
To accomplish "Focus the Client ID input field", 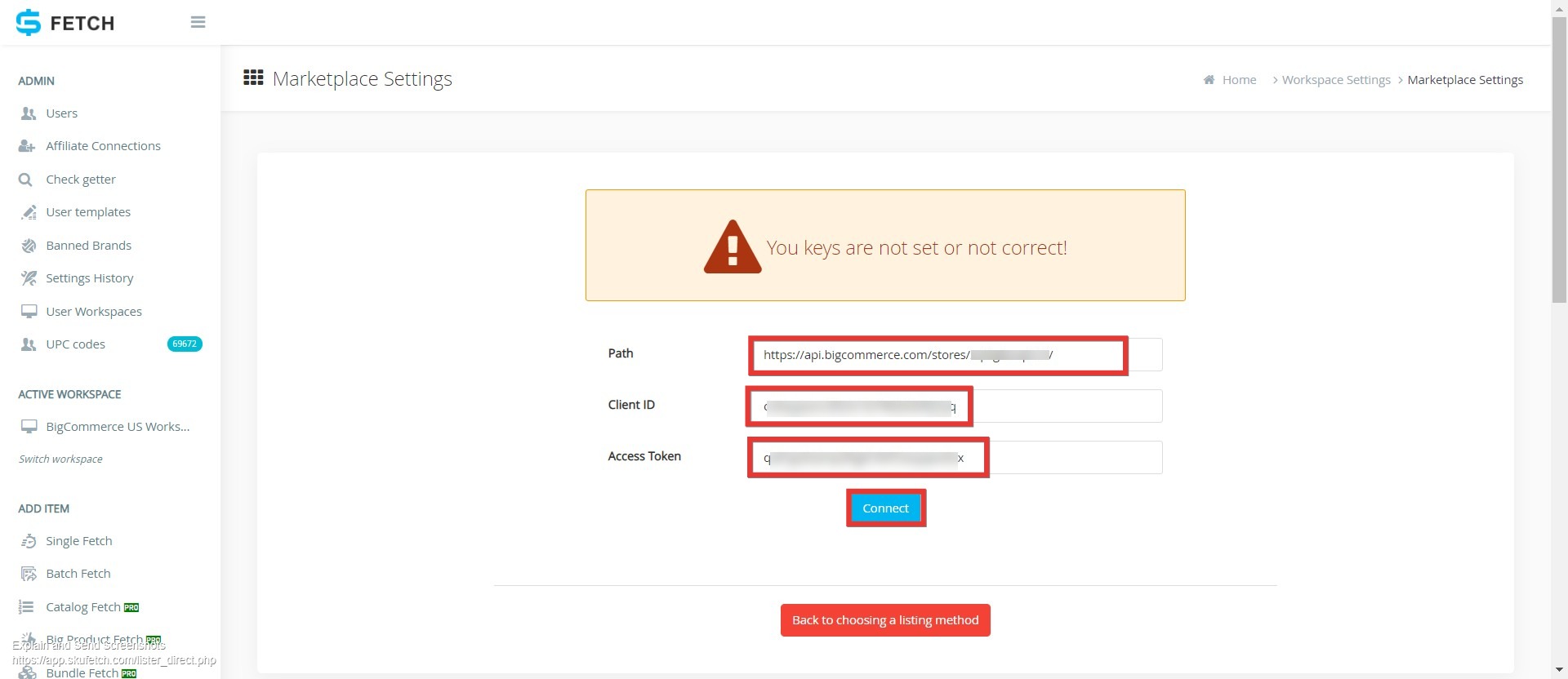I will pos(955,406).
